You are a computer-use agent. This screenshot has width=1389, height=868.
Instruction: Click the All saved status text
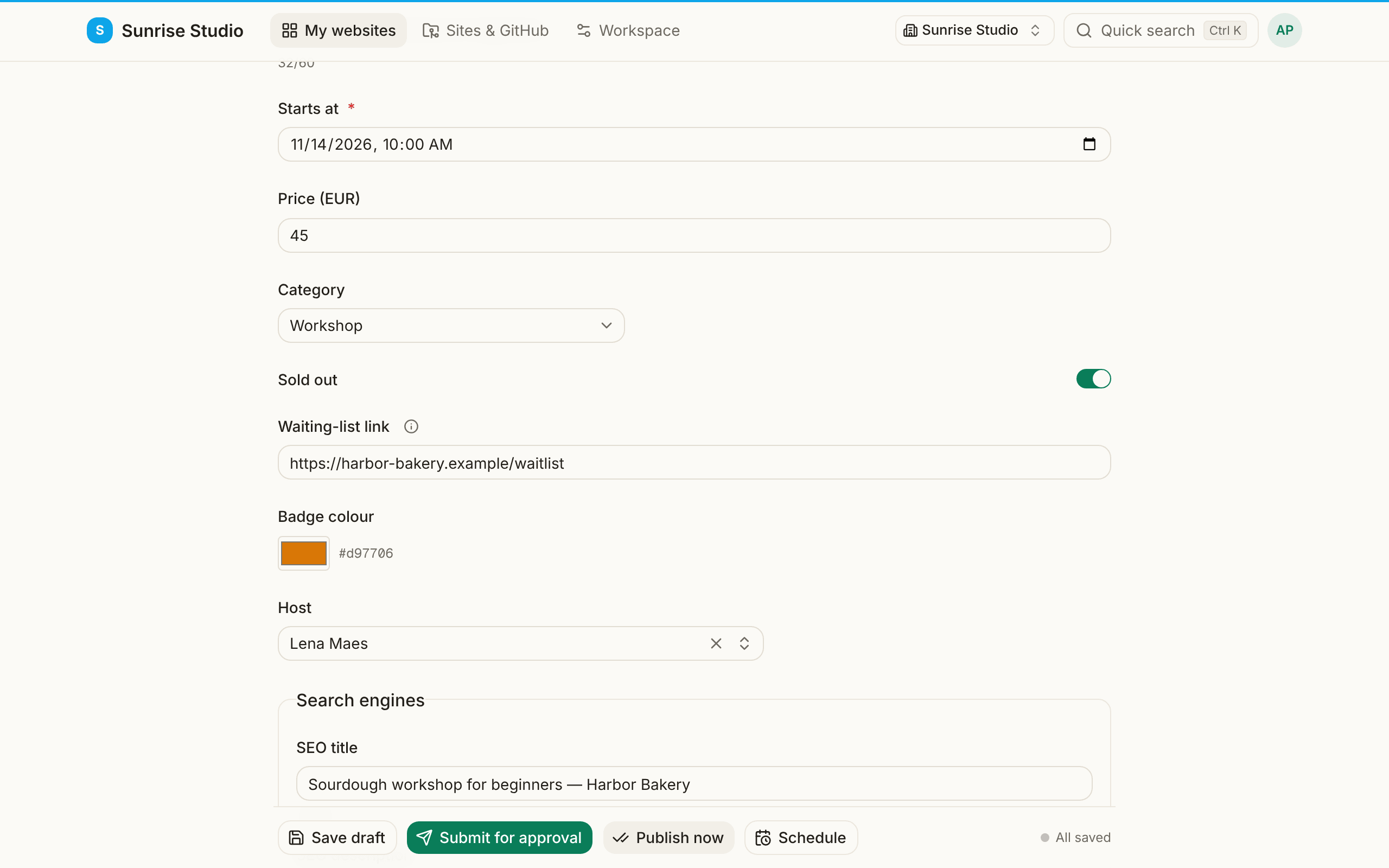1082,838
